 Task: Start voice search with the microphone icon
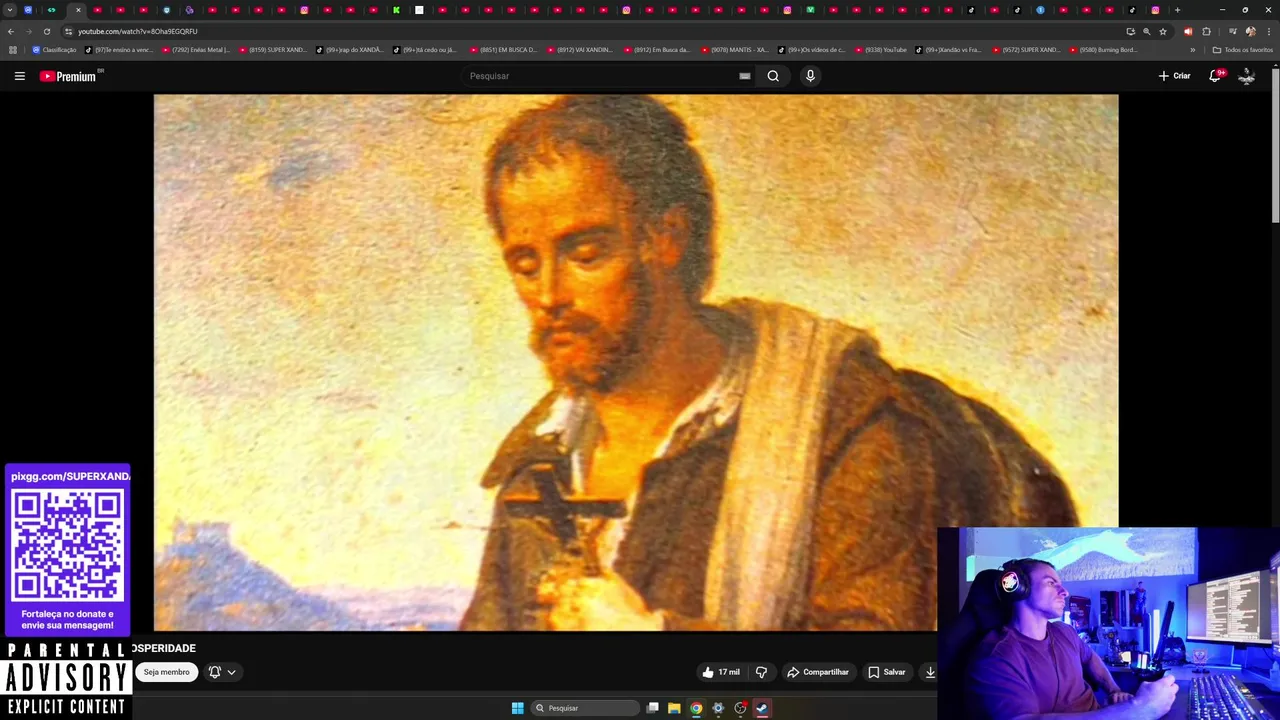[810, 76]
